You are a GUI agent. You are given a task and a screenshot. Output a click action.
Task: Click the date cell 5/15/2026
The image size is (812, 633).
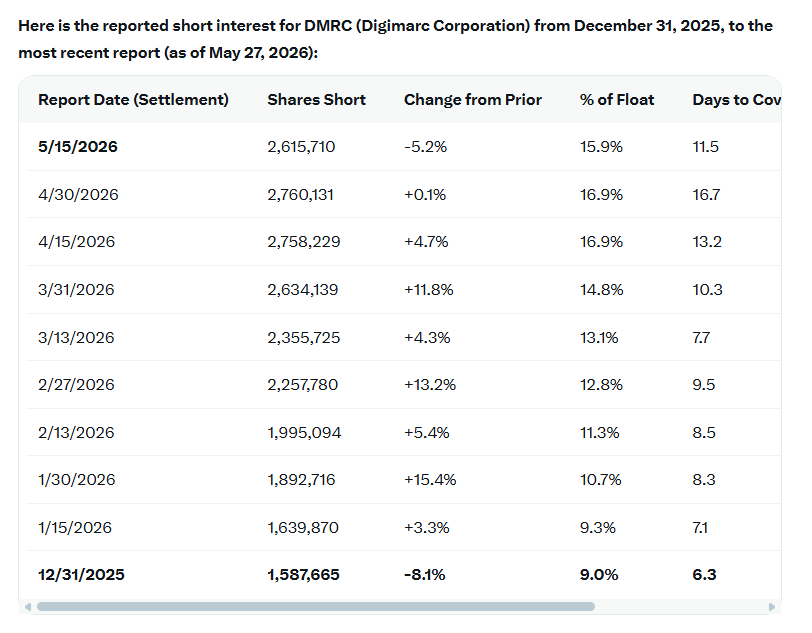pos(78,147)
